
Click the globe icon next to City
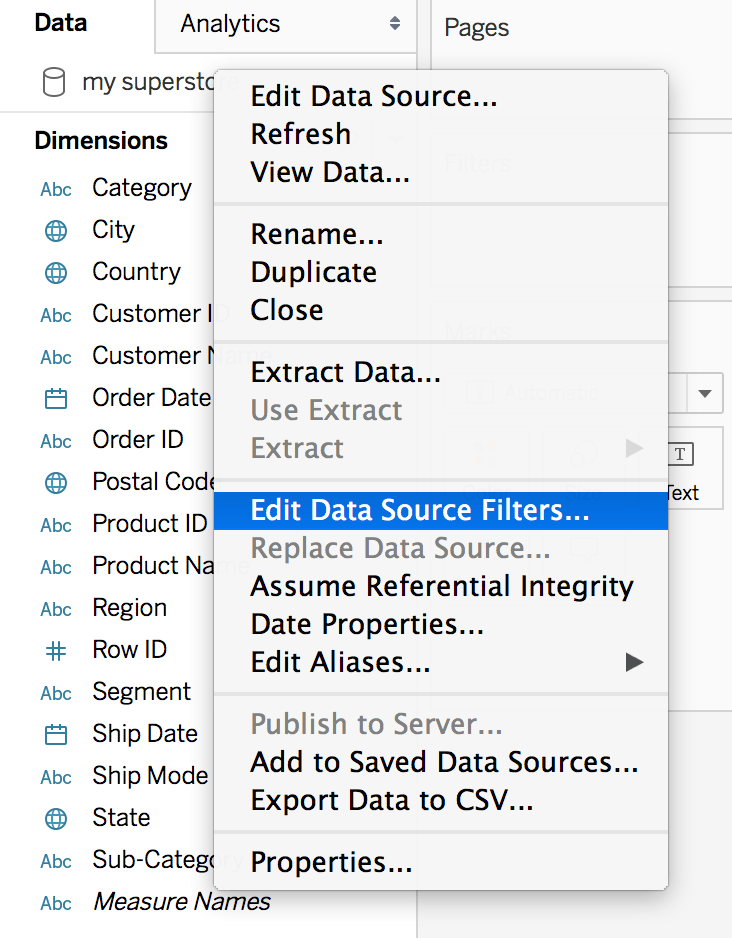56,231
